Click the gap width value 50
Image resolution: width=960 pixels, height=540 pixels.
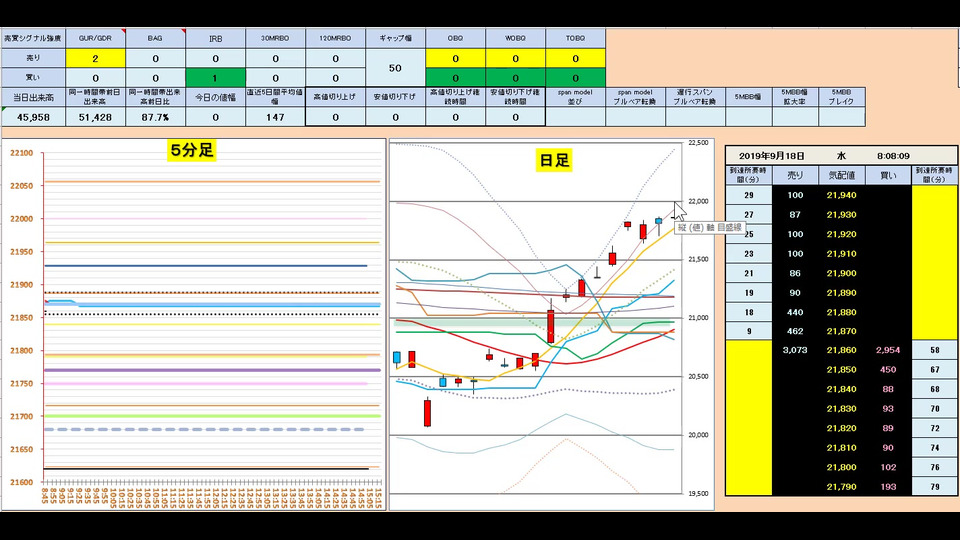pos(396,68)
